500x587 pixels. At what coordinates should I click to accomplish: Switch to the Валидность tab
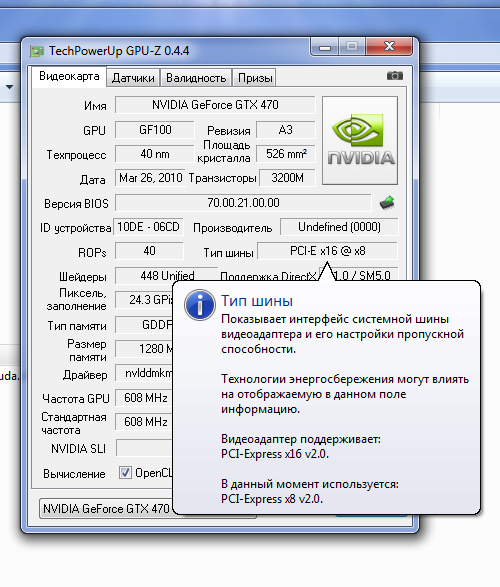tap(196, 78)
